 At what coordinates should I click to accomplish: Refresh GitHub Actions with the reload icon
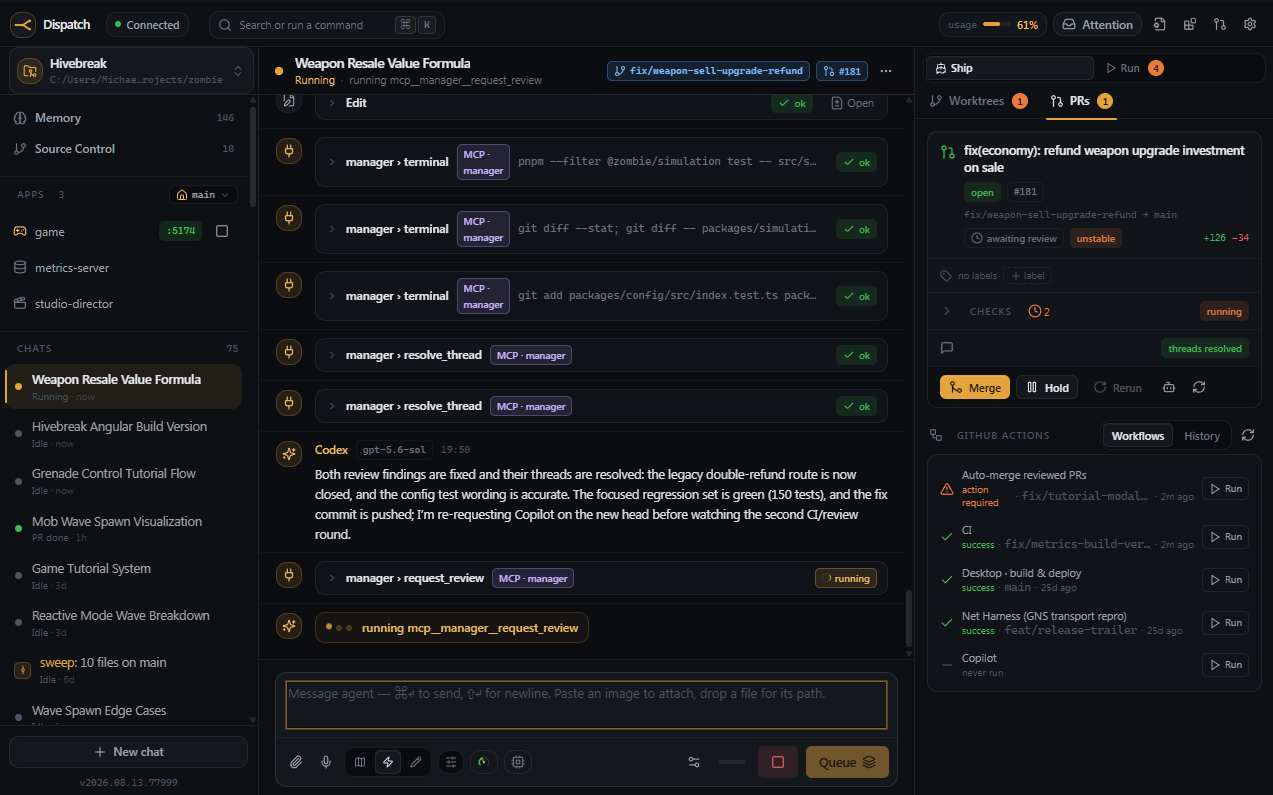(1248, 435)
